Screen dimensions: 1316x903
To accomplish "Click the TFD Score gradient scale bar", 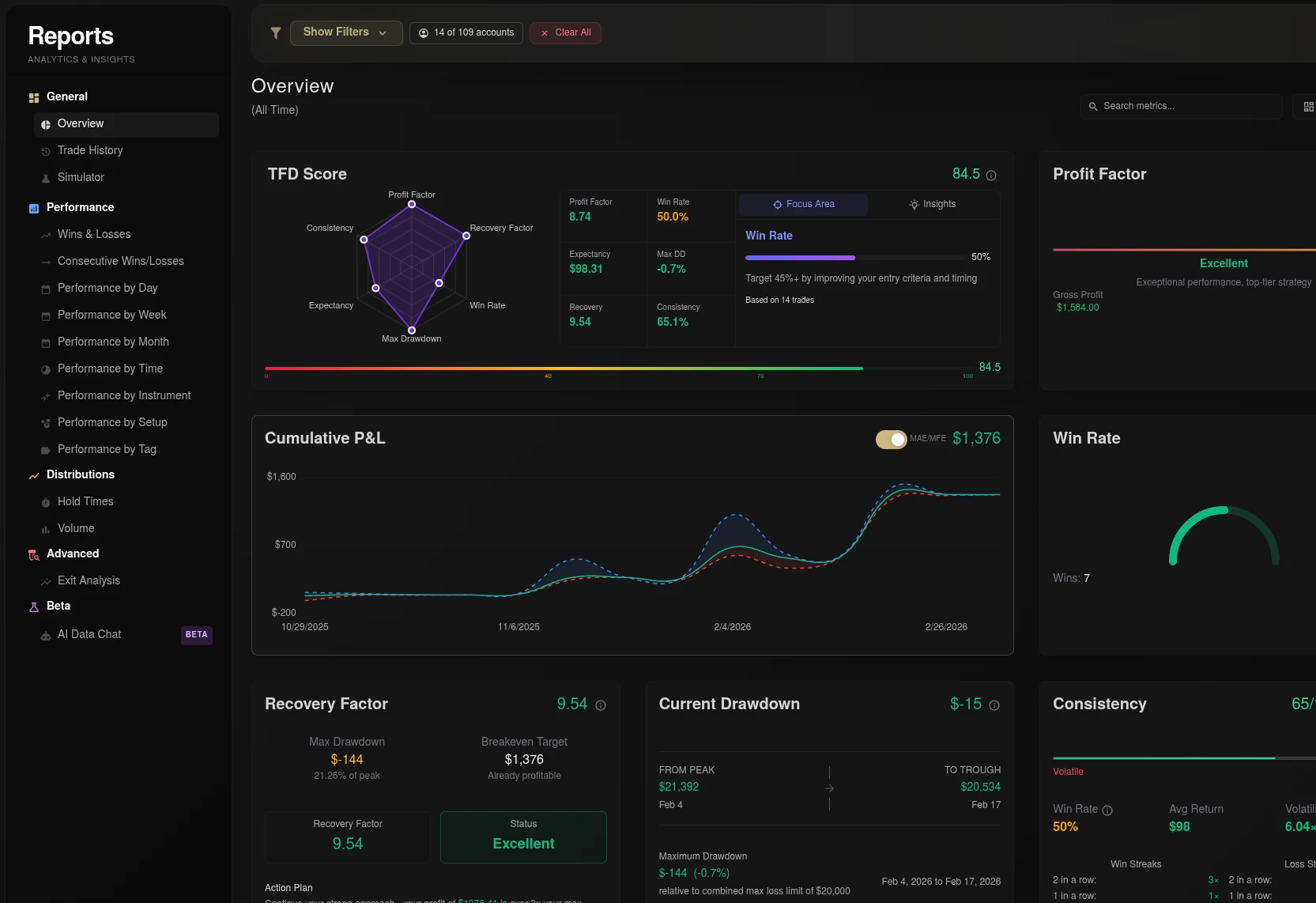I will point(620,368).
